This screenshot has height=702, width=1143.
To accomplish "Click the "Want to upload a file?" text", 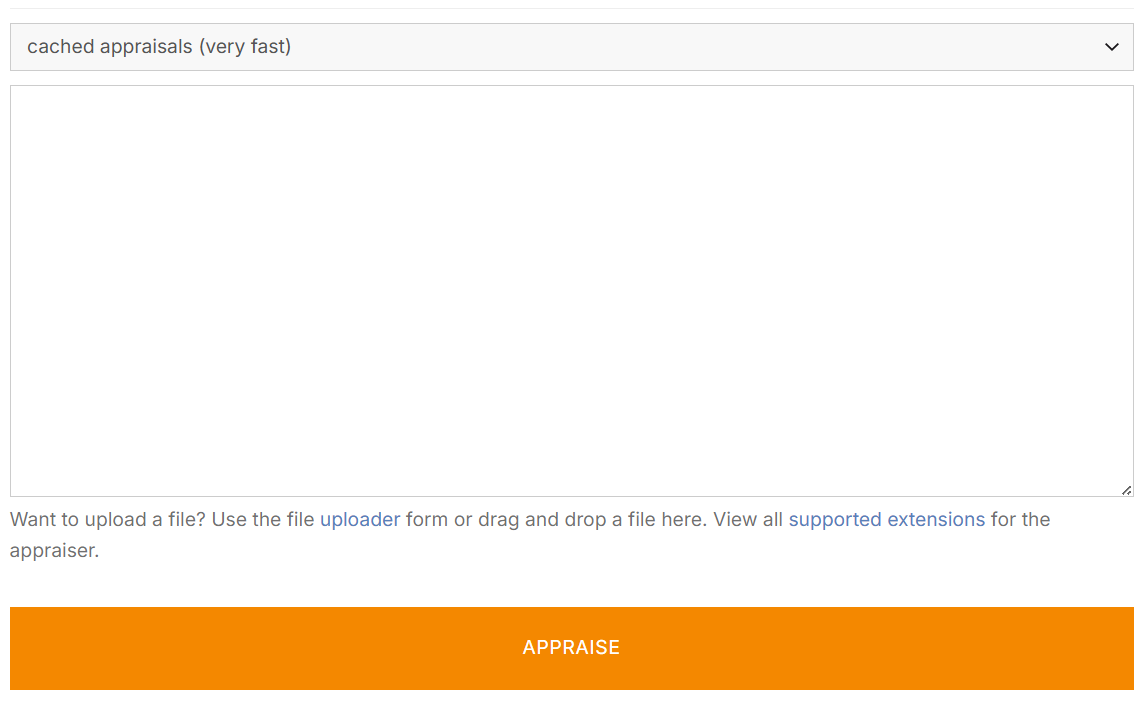I will pos(110,520).
